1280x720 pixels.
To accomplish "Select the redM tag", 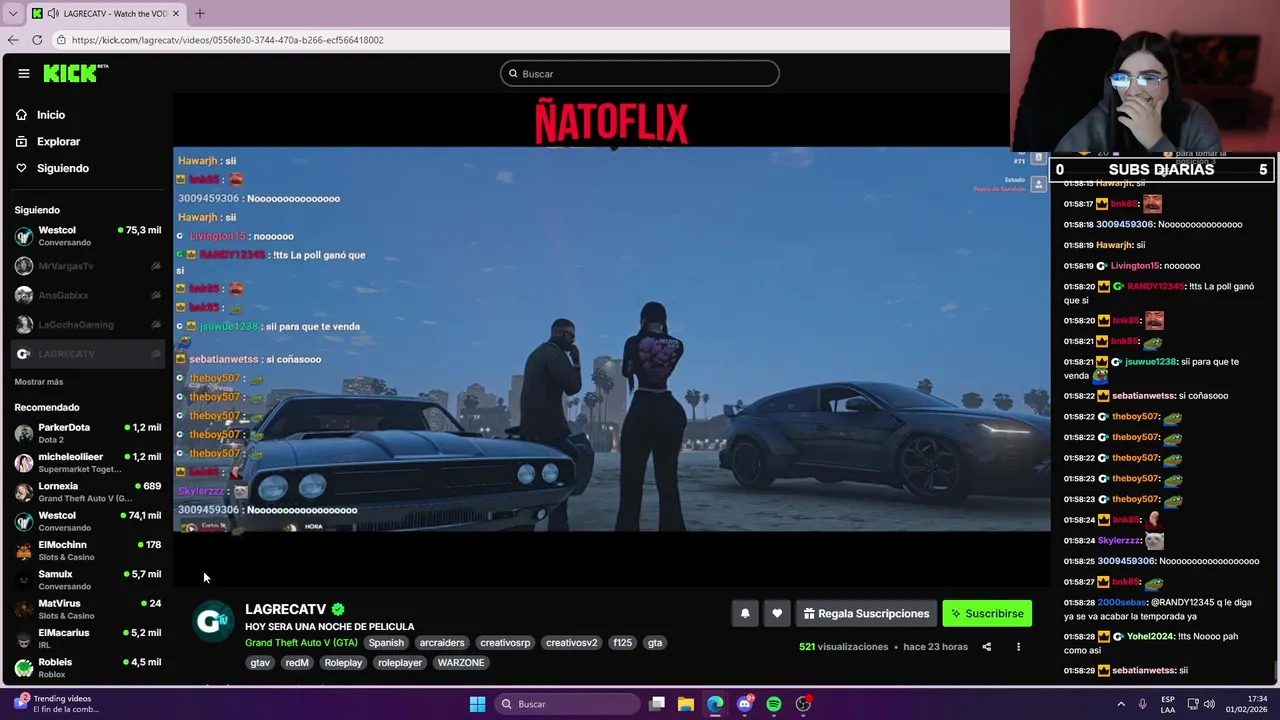I will click(297, 663).
